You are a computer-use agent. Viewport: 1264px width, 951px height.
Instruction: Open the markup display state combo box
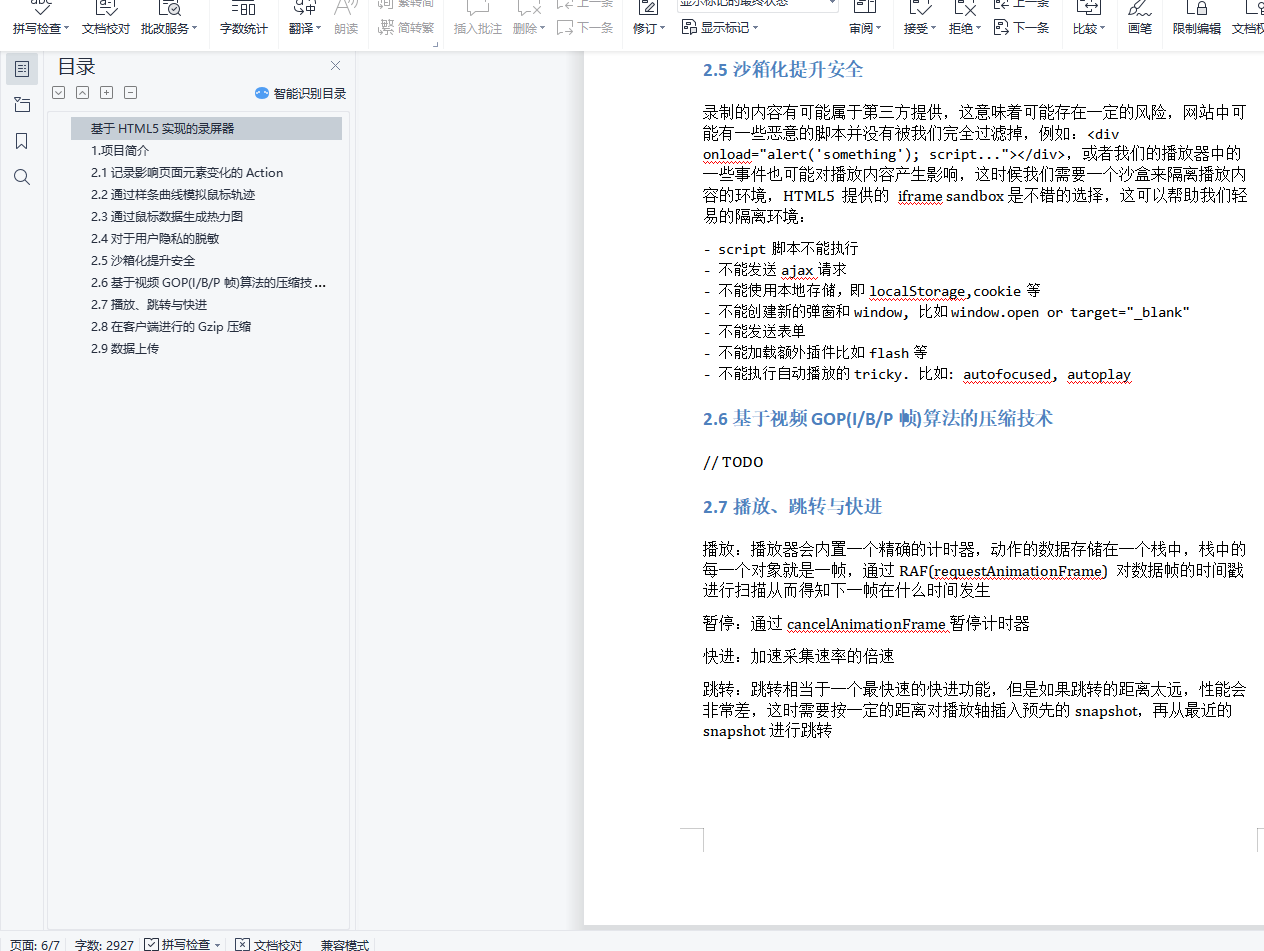pos(758,5)
